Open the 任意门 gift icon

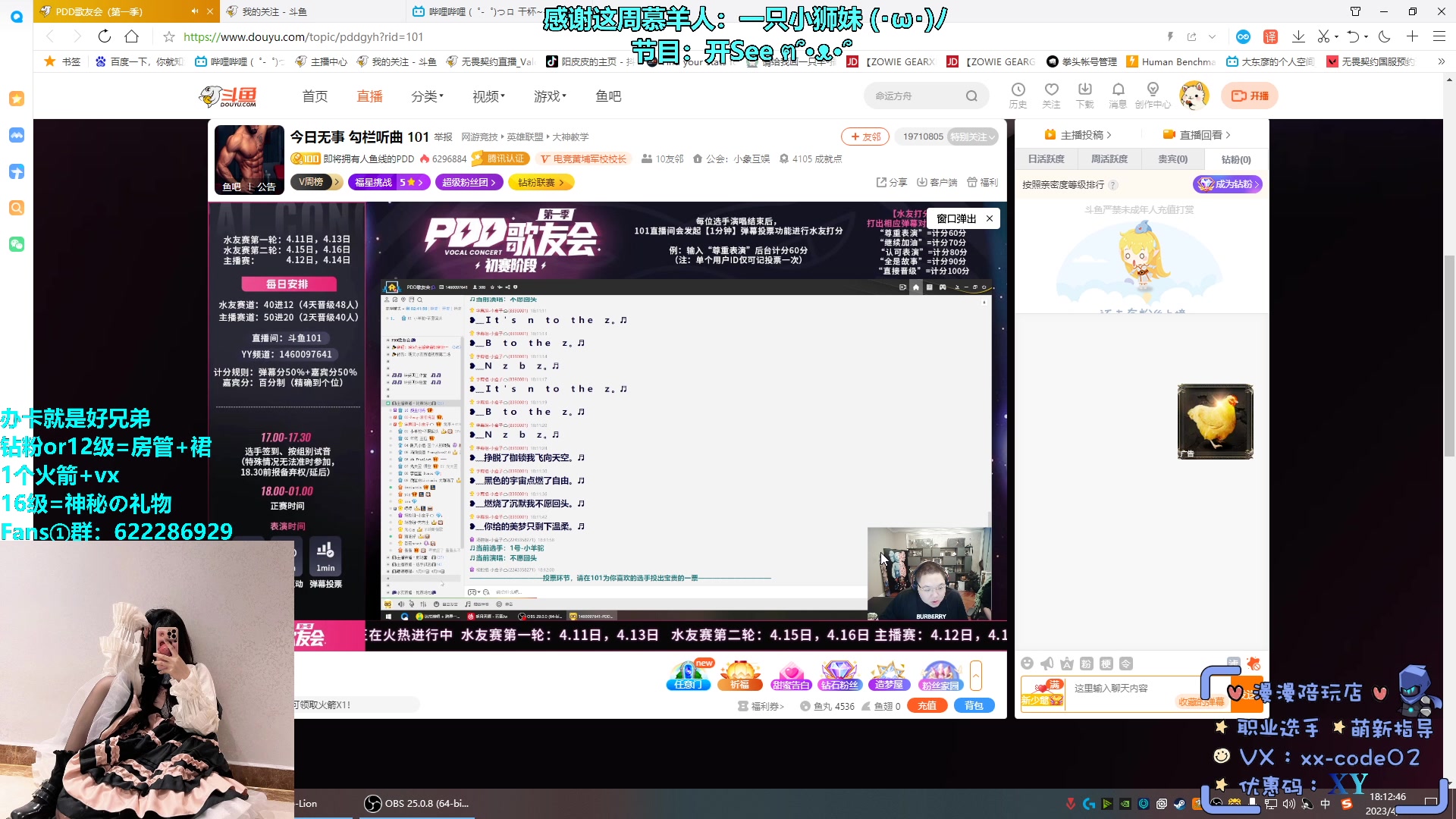[688, 675]
